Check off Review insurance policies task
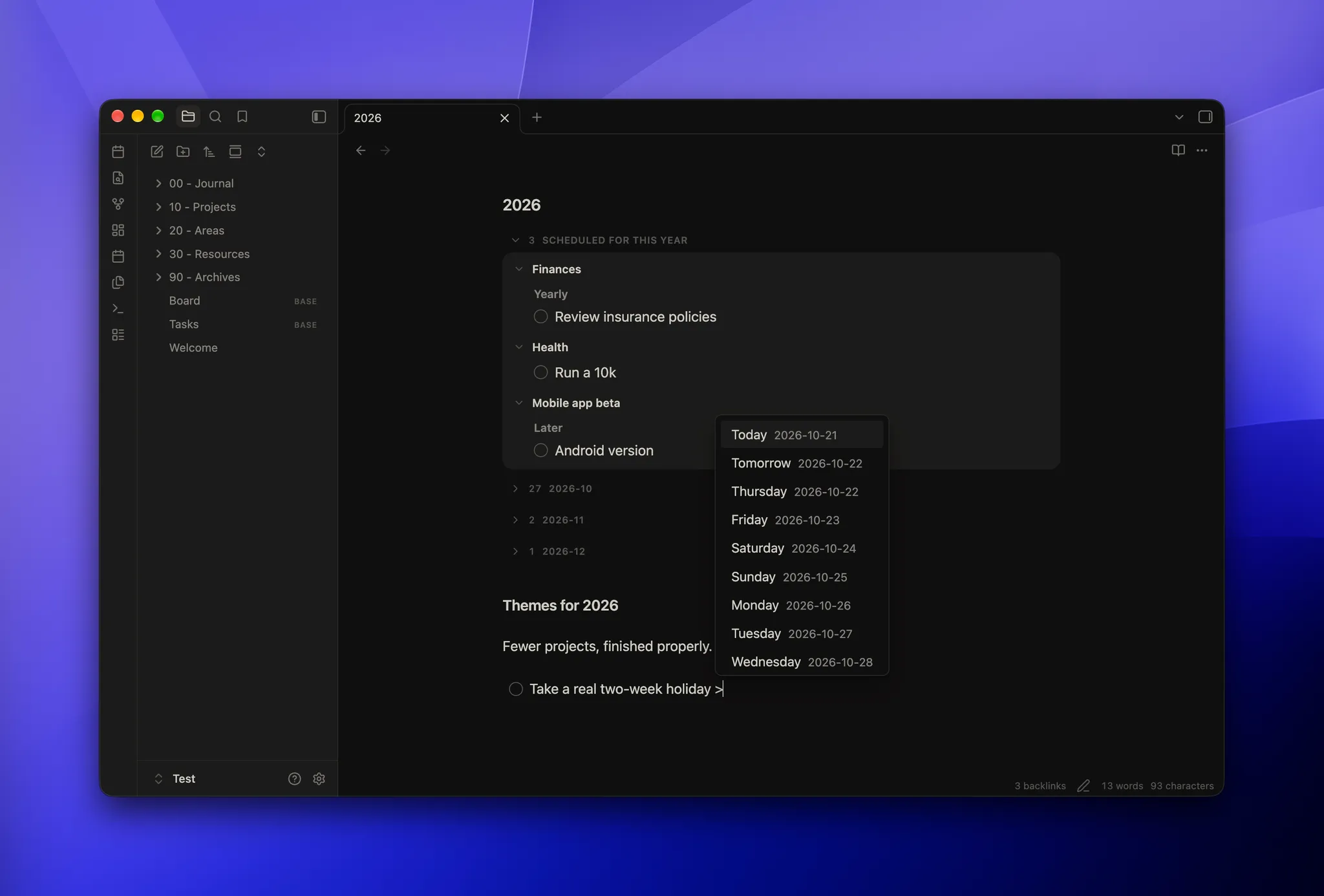This screenshot has width=1324, height=896. click(x=540, y=317)
